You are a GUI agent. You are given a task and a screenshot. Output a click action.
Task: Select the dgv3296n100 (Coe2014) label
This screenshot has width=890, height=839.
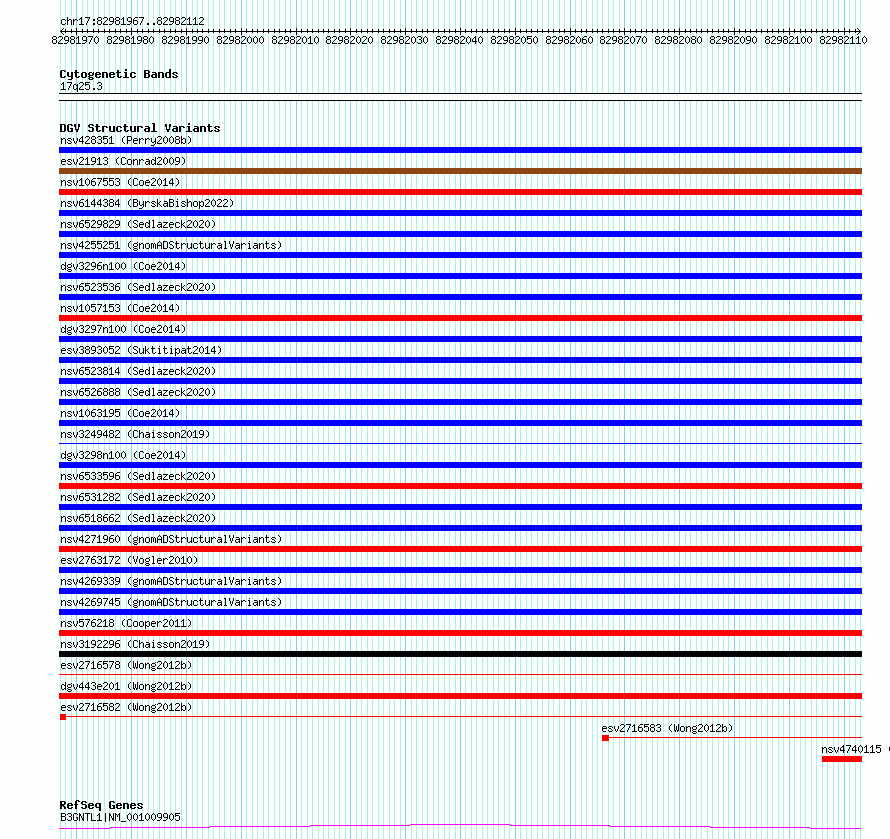[x=123, y=266]
